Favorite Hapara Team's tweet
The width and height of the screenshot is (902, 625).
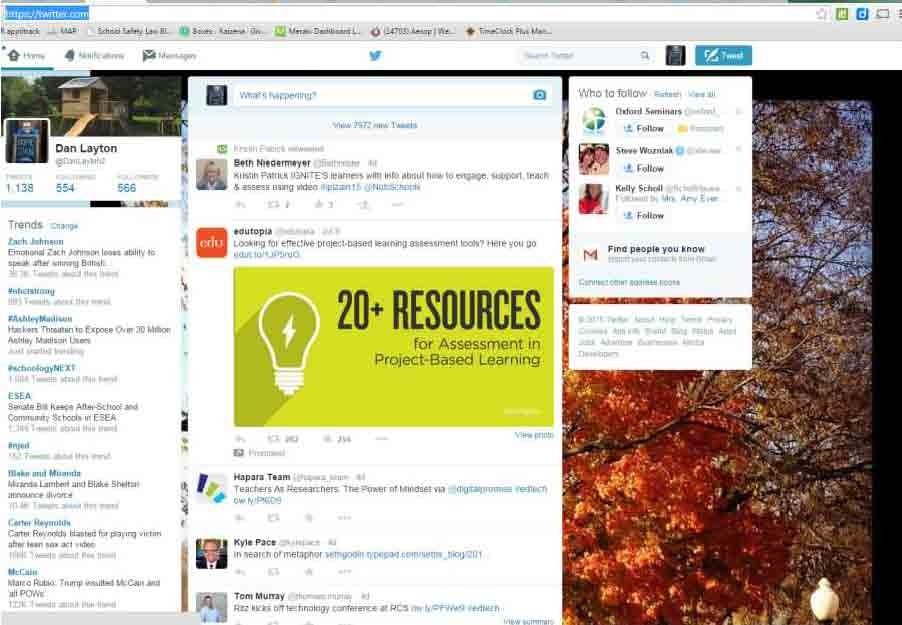click(x=309, y=518)
